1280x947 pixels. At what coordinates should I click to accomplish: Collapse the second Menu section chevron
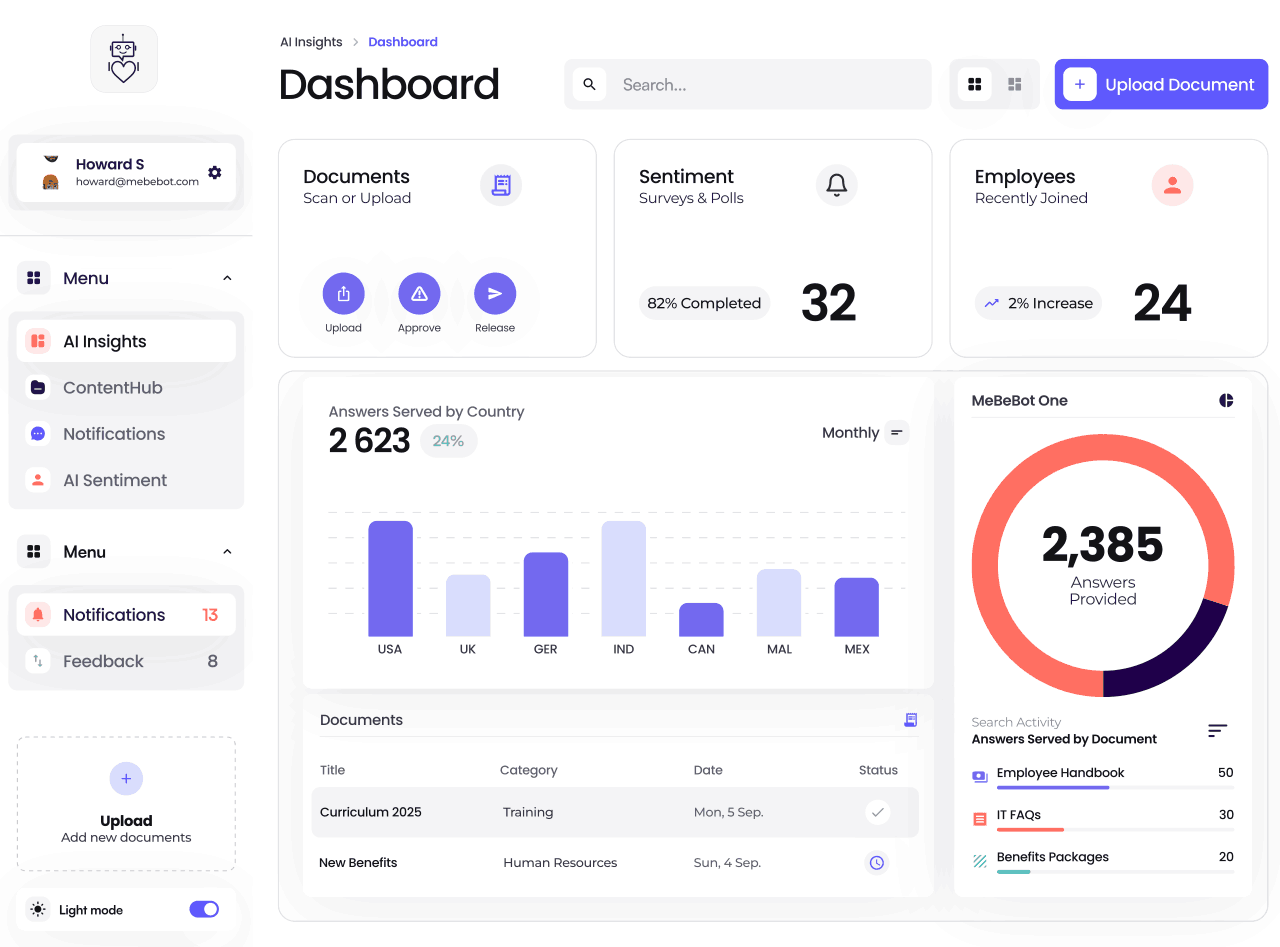click(x=227, y=552)
